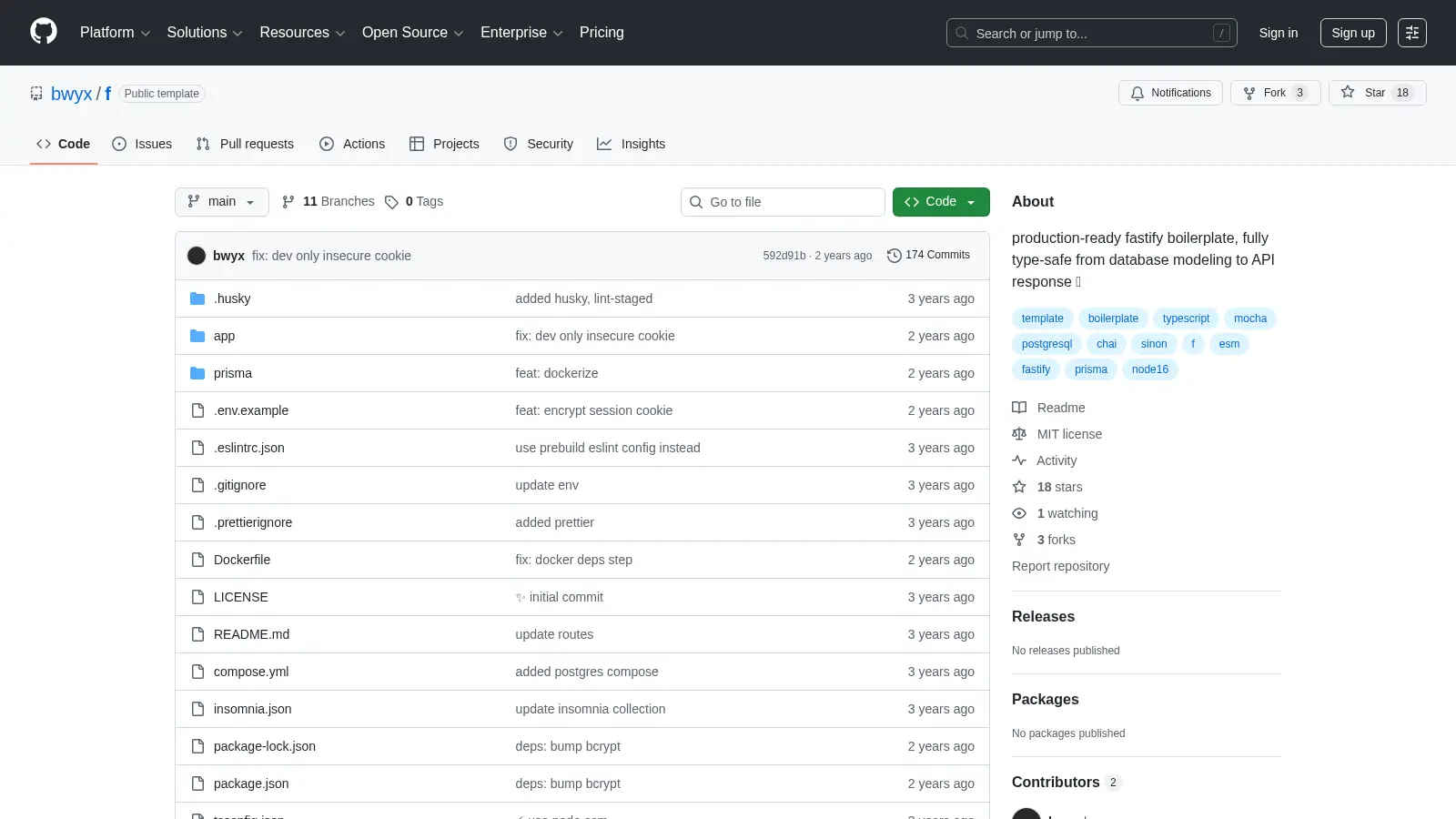Open the fastify topic tag
Image resolution: width=1456 pixels, height=819 pixels.
tap(1036, 369)
